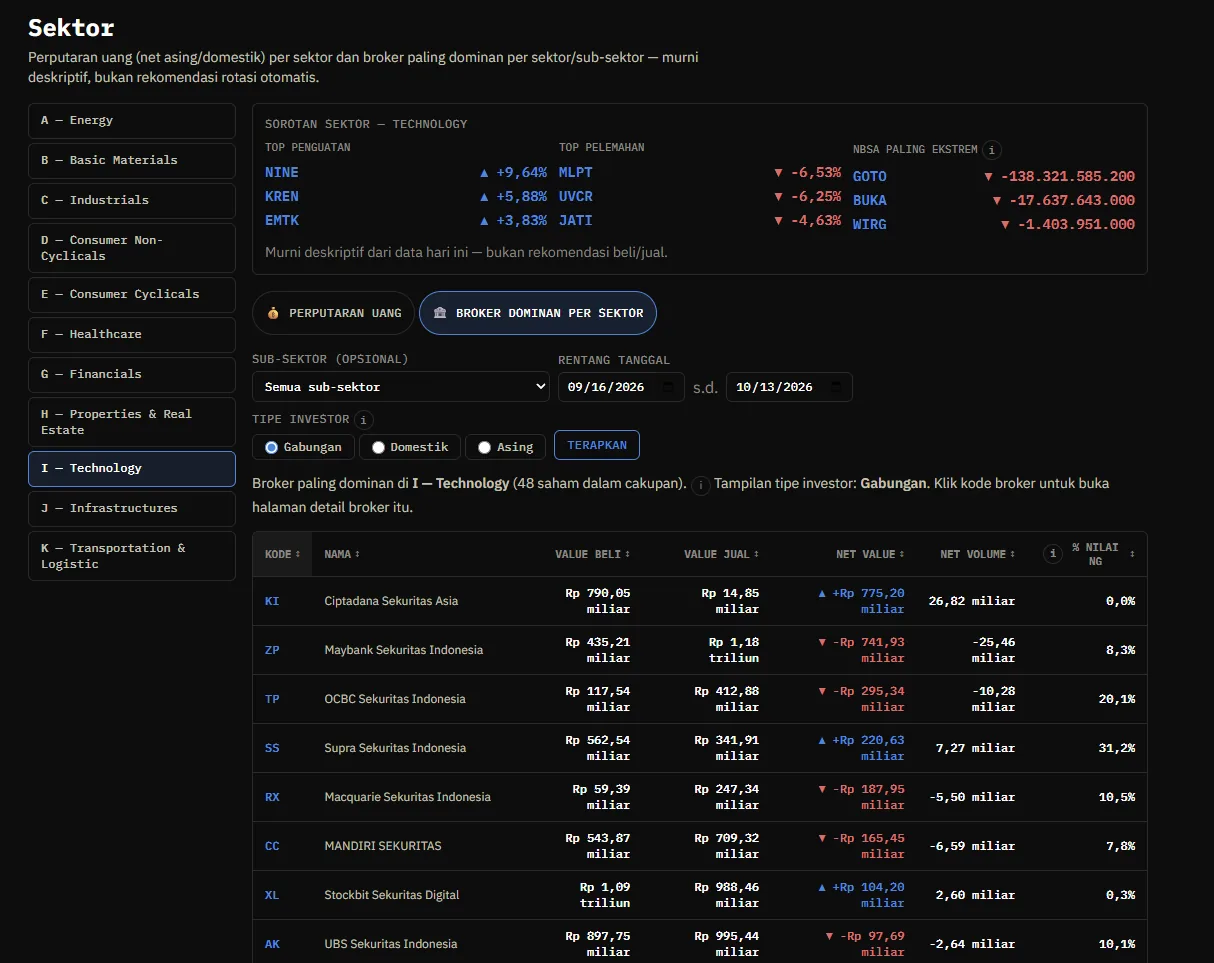Select sector E — Consumer Cyclicals
The width and height of the screenshot is (1214, 963).
coord(132,294)
